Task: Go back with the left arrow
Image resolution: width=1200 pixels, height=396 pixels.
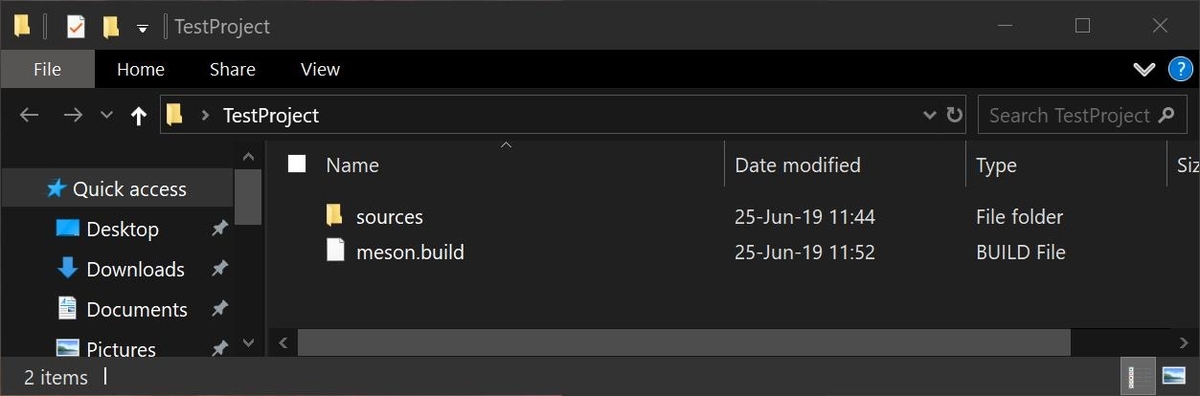Action: pos(29,115)
